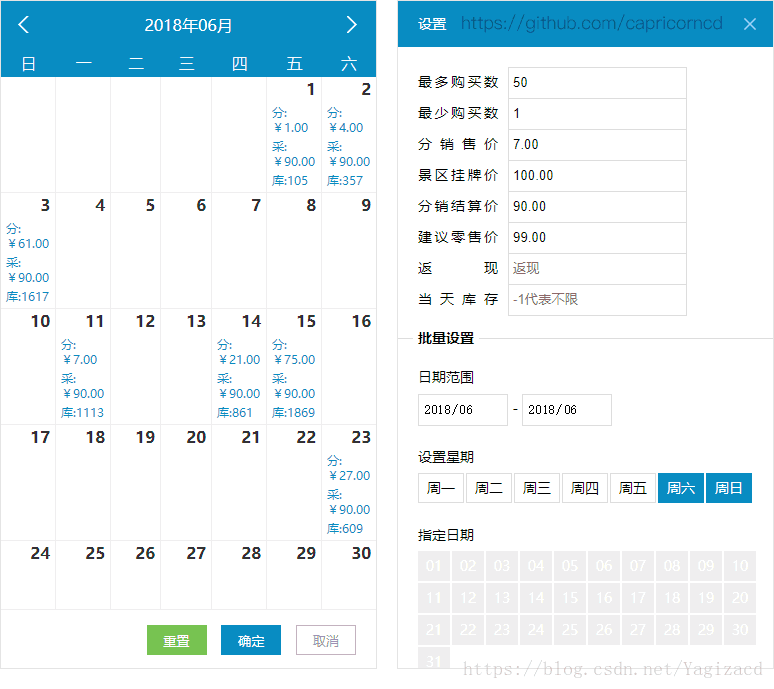This screenshot has width=774, height=689.
Task: Click the 2018年06月 calendar title
Action: click(x=188, y=25)
